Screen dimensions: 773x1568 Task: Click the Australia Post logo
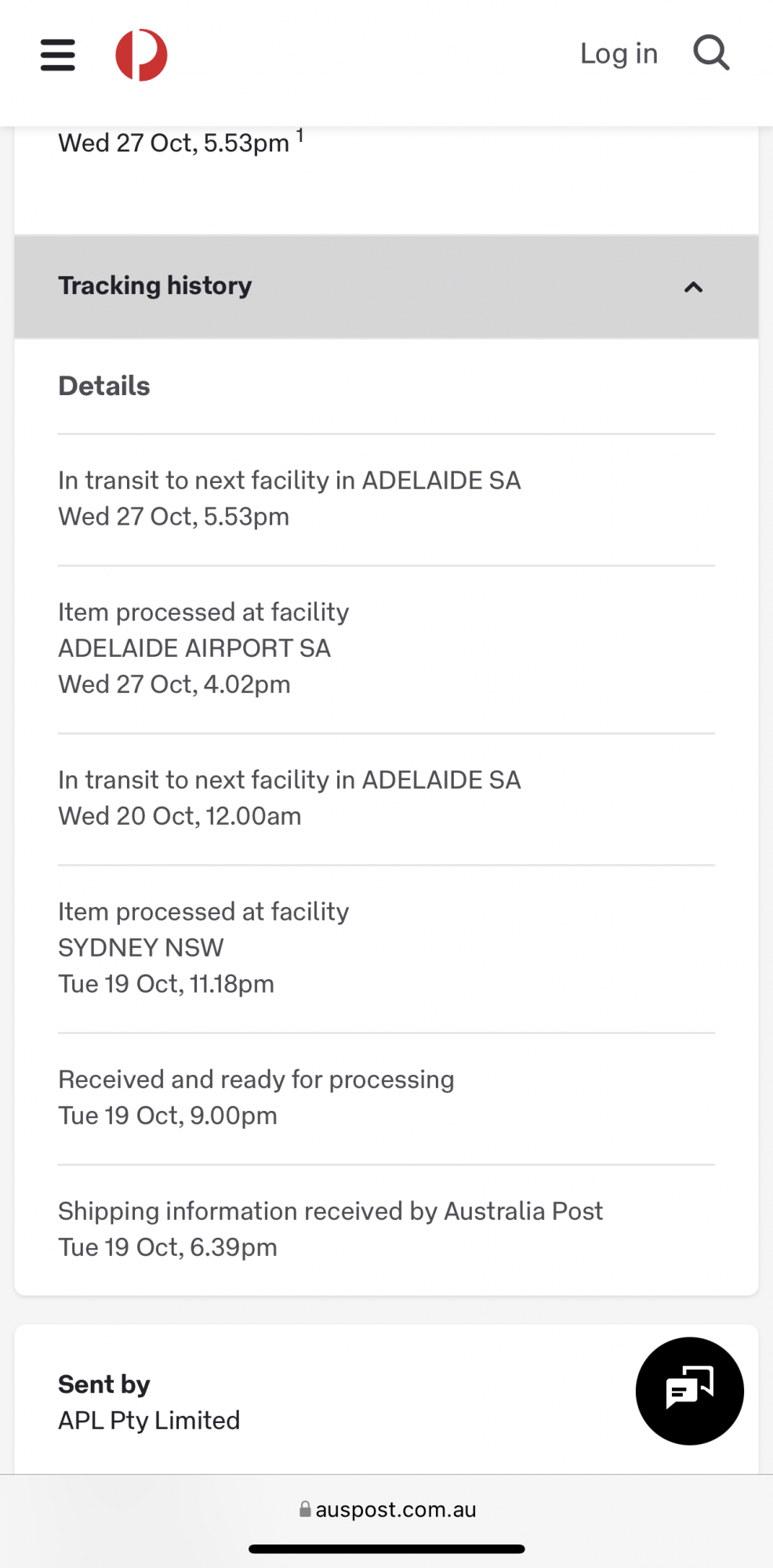click(141, 55)
